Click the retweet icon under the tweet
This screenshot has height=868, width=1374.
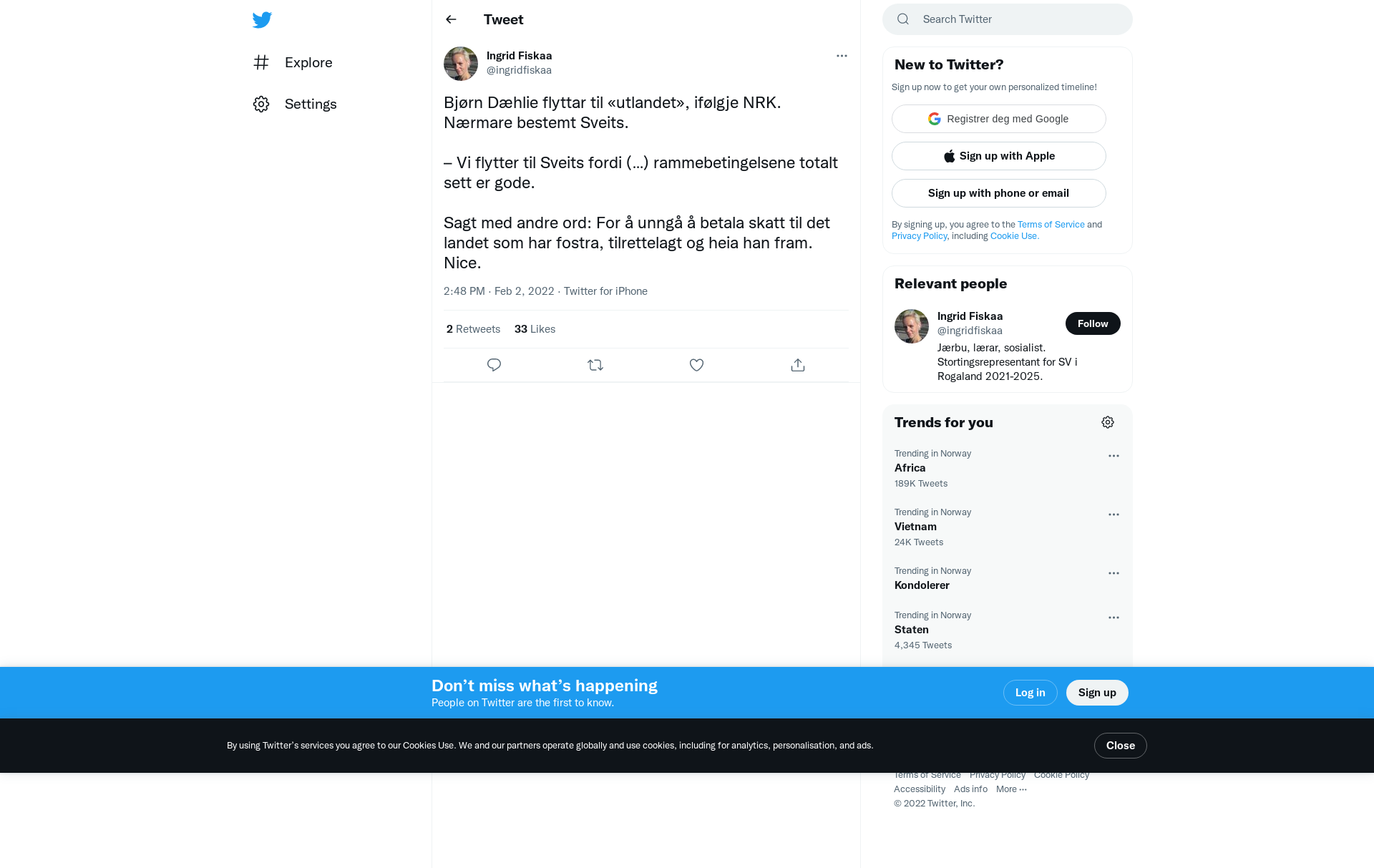(595, 365)
